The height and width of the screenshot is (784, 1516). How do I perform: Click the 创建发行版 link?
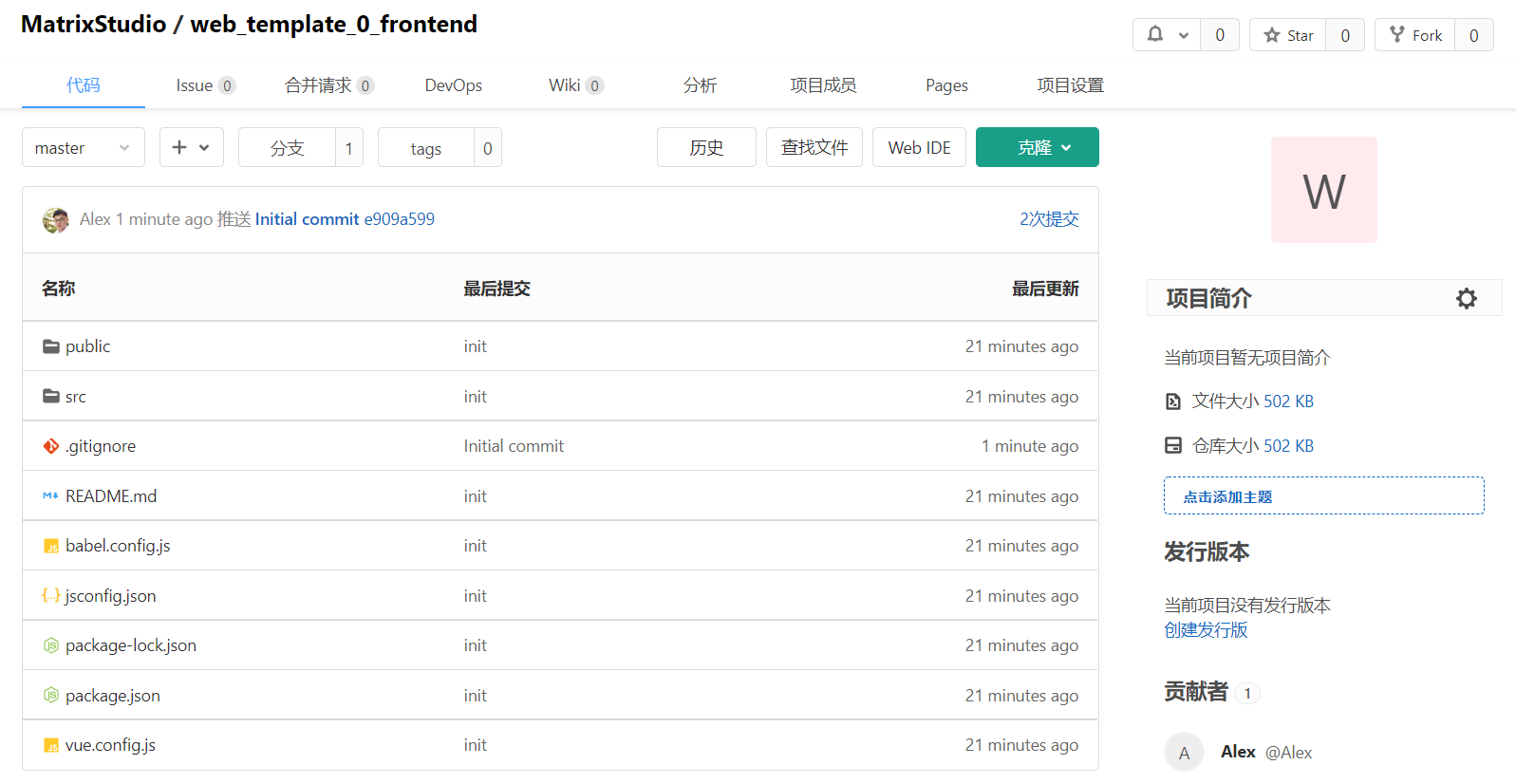click(x=1206, y=630)
